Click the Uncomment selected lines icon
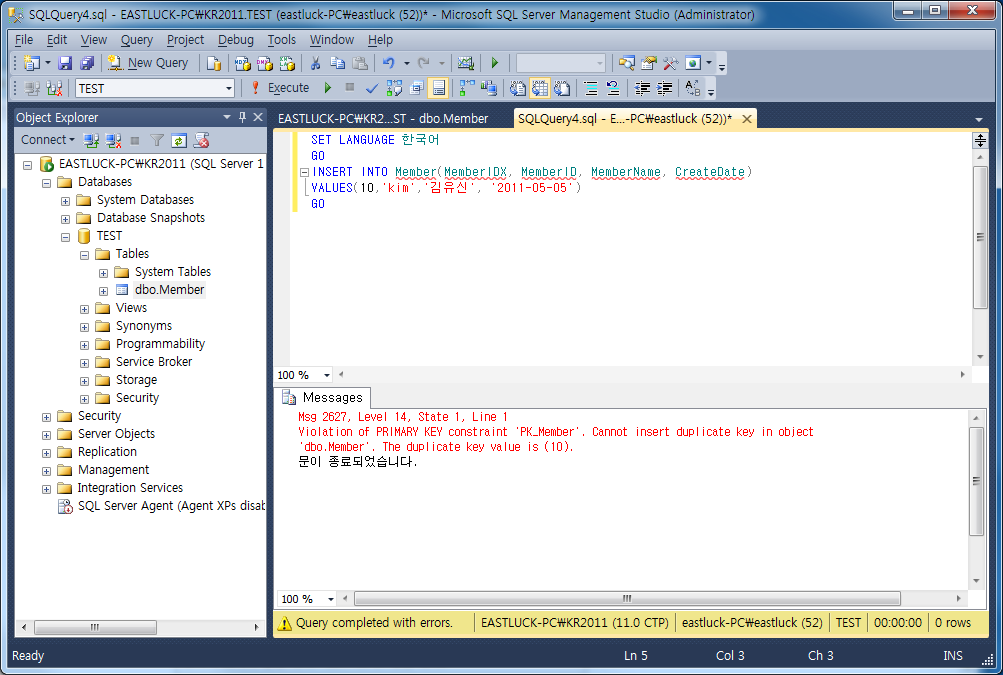Viewport: 1003px width, 675px height. coord(613,88)
